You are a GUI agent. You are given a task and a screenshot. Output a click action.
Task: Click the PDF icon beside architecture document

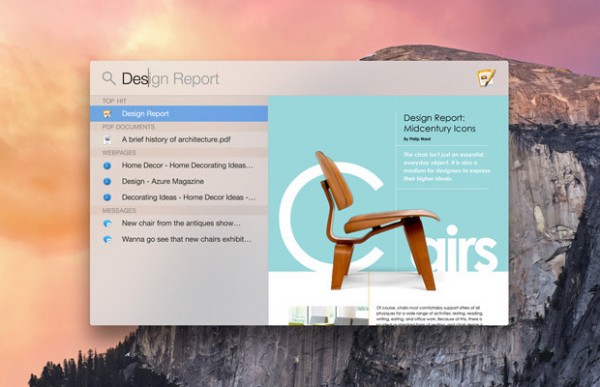coord(108,140)
